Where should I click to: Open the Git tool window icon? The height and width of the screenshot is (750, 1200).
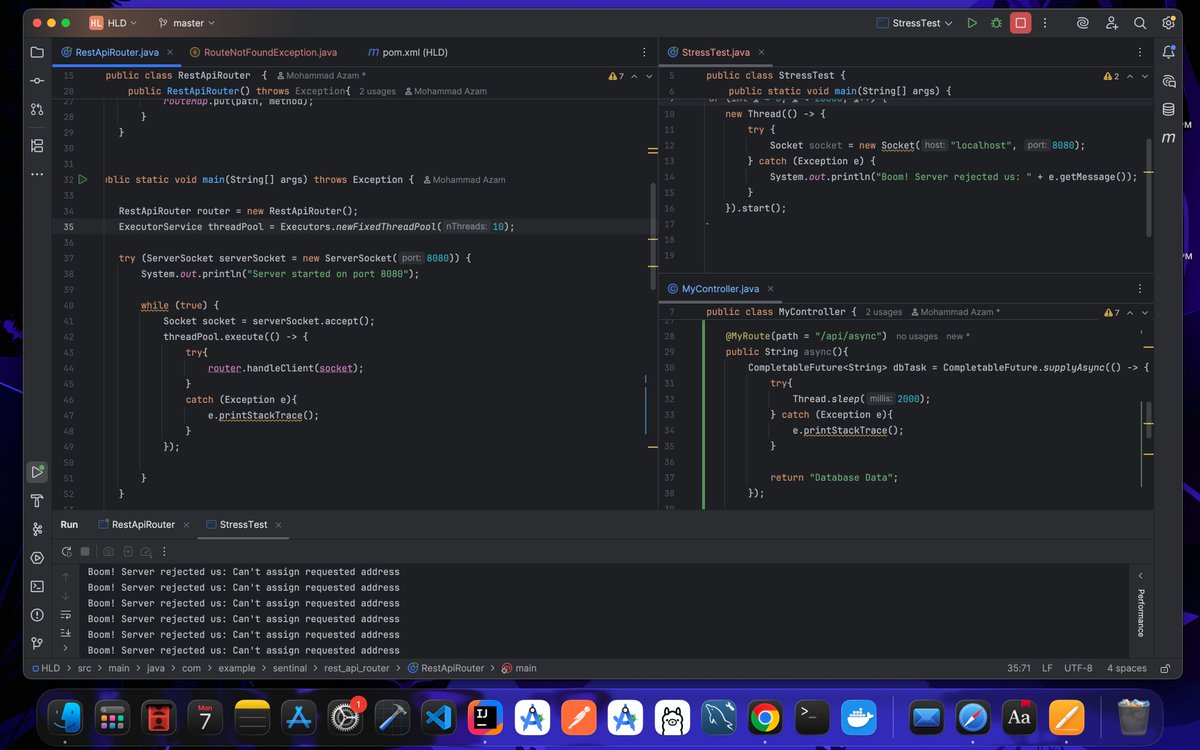pyautogui.click(x=37, y=643)
